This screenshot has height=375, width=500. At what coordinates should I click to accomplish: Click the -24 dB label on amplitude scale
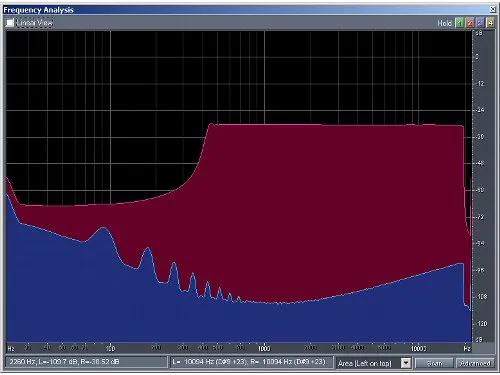(480, 110)
